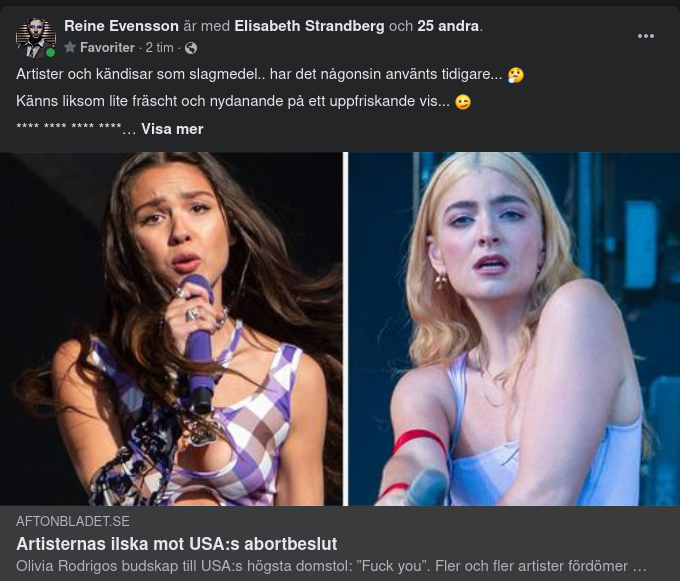Image resolution: width=680 pixels, height=581 pixels.
Task: Click the winking face emoji
Action: [462, 102]
